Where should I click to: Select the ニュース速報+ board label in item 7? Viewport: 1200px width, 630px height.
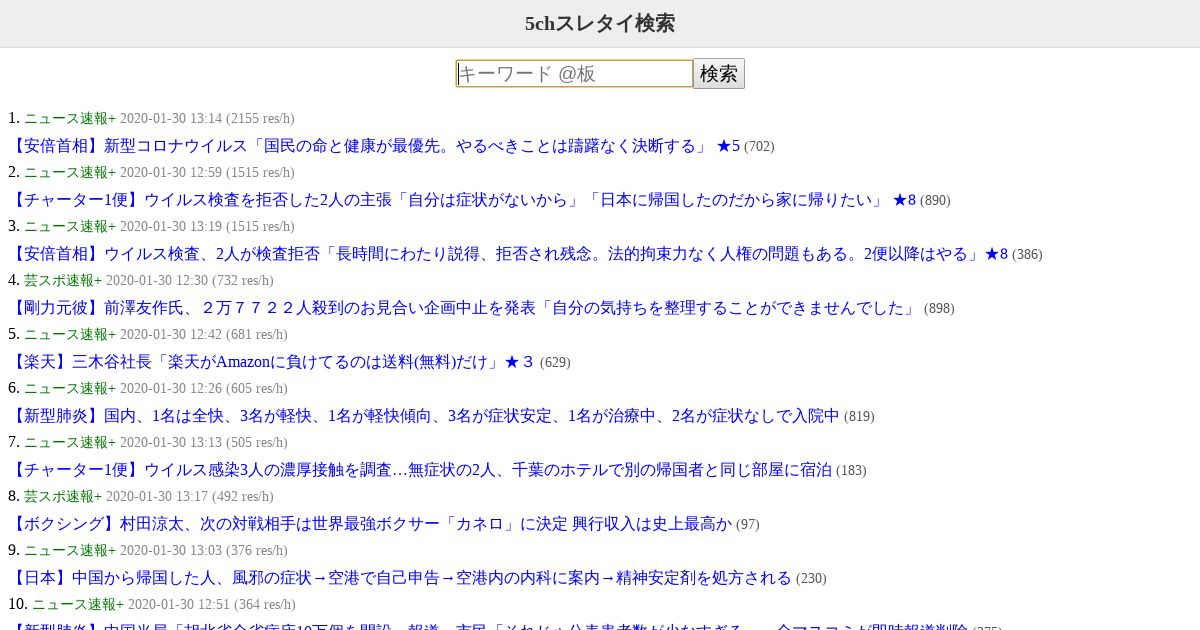coord(70,443)
